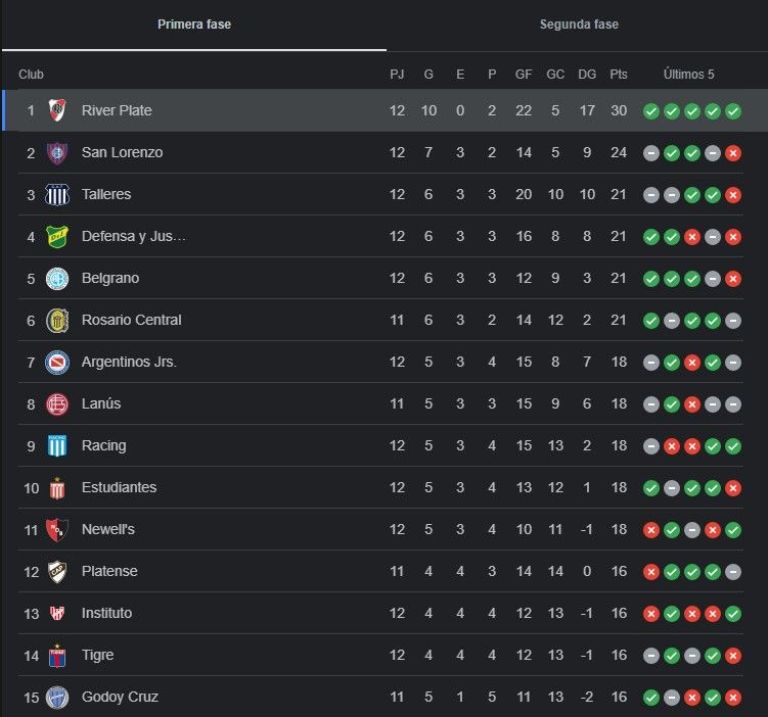Click the Últimos 5 column header
Screen dimensions: 768x717
tap(689, 74)
